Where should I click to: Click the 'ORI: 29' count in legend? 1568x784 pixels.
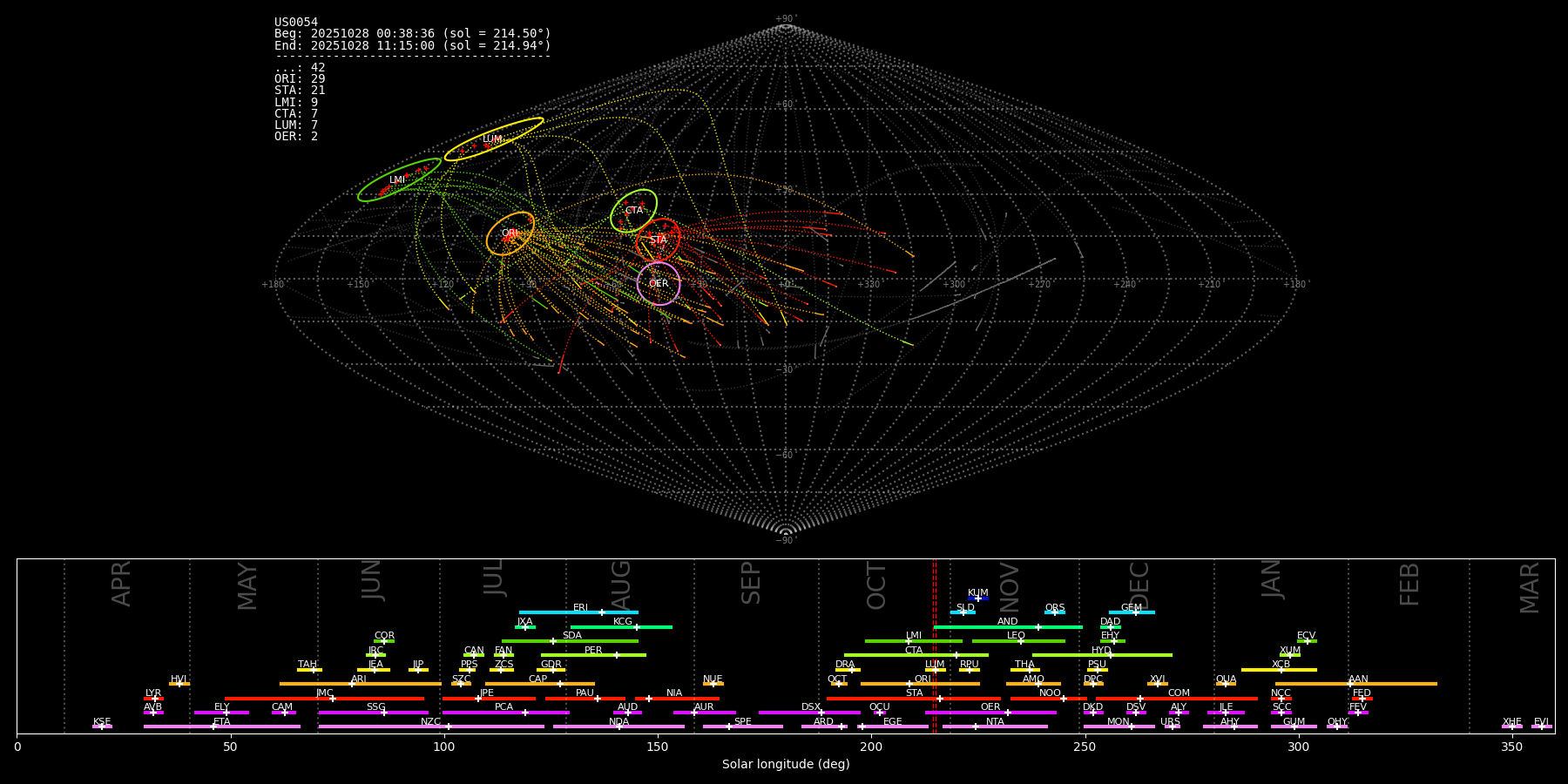tap(300, 79)
